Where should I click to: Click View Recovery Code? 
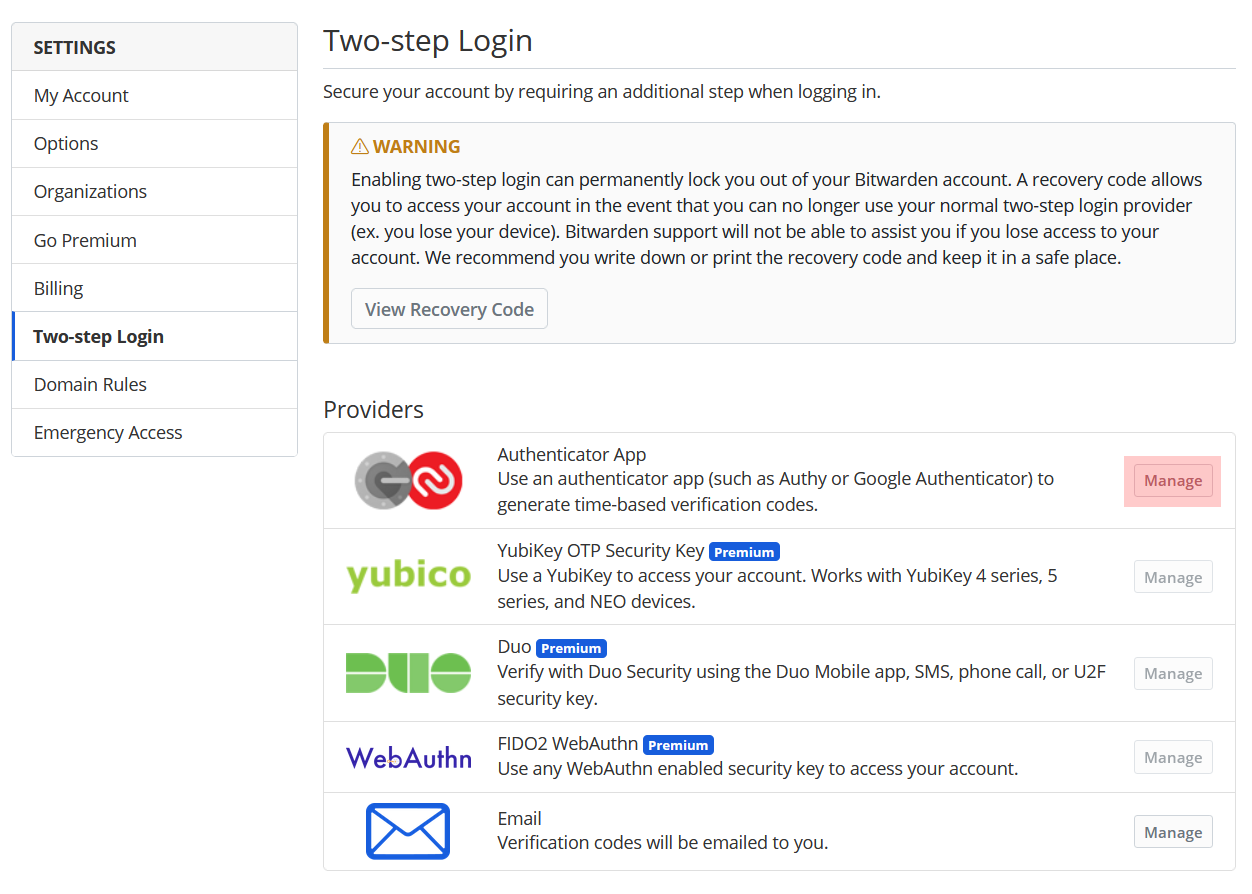click(x=449, y=308)
